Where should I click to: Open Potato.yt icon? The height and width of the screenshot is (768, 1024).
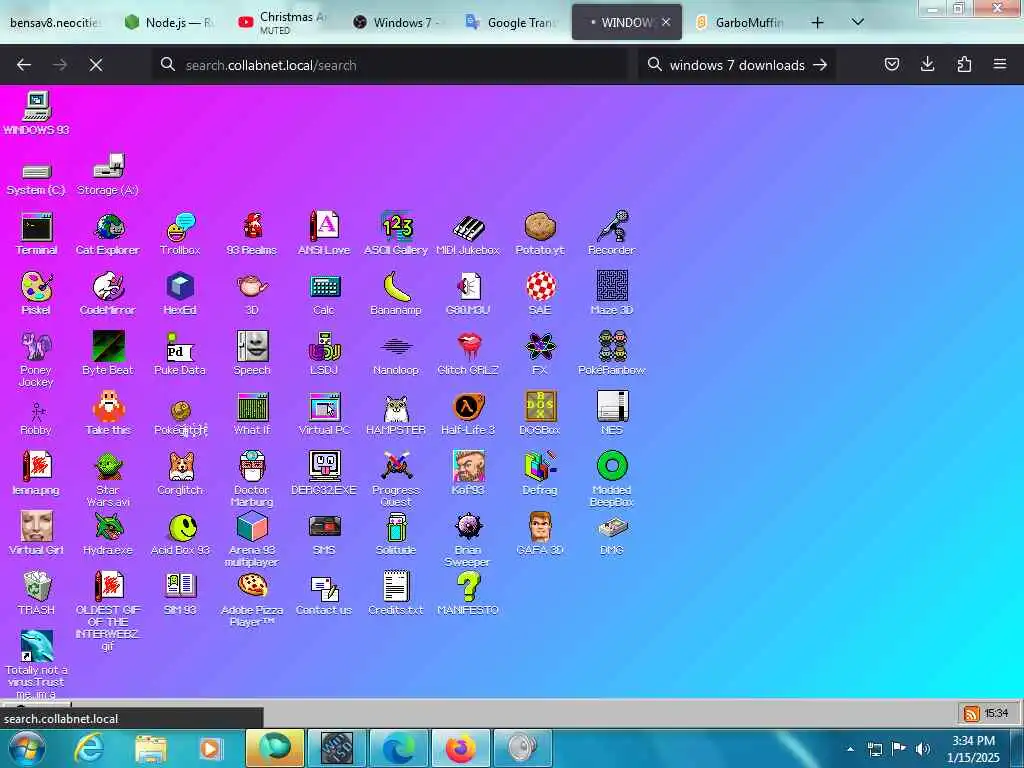539,233
